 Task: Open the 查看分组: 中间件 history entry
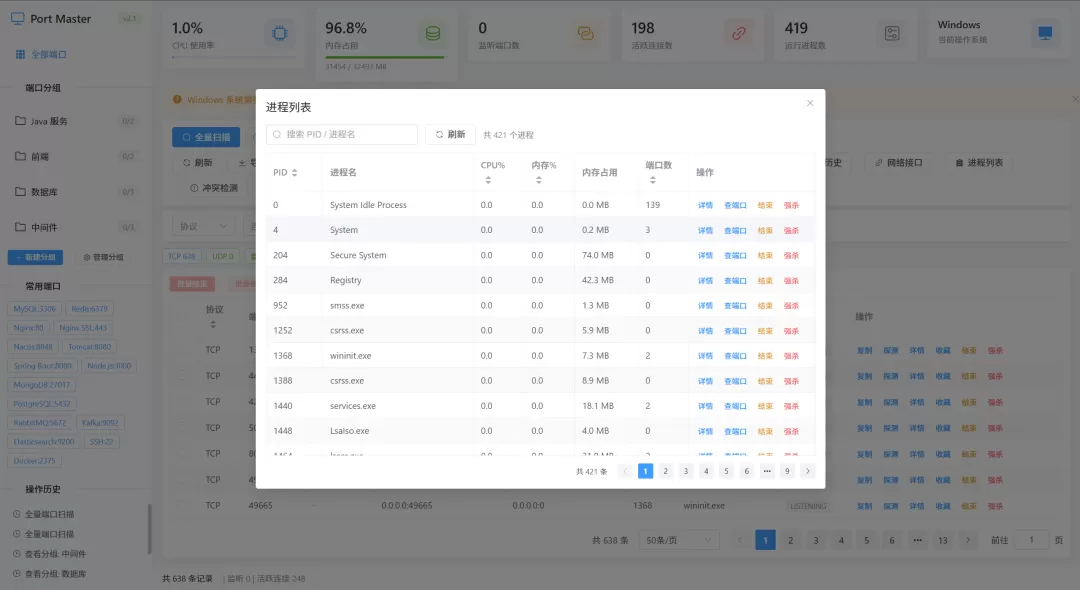(x=50, y=554)
